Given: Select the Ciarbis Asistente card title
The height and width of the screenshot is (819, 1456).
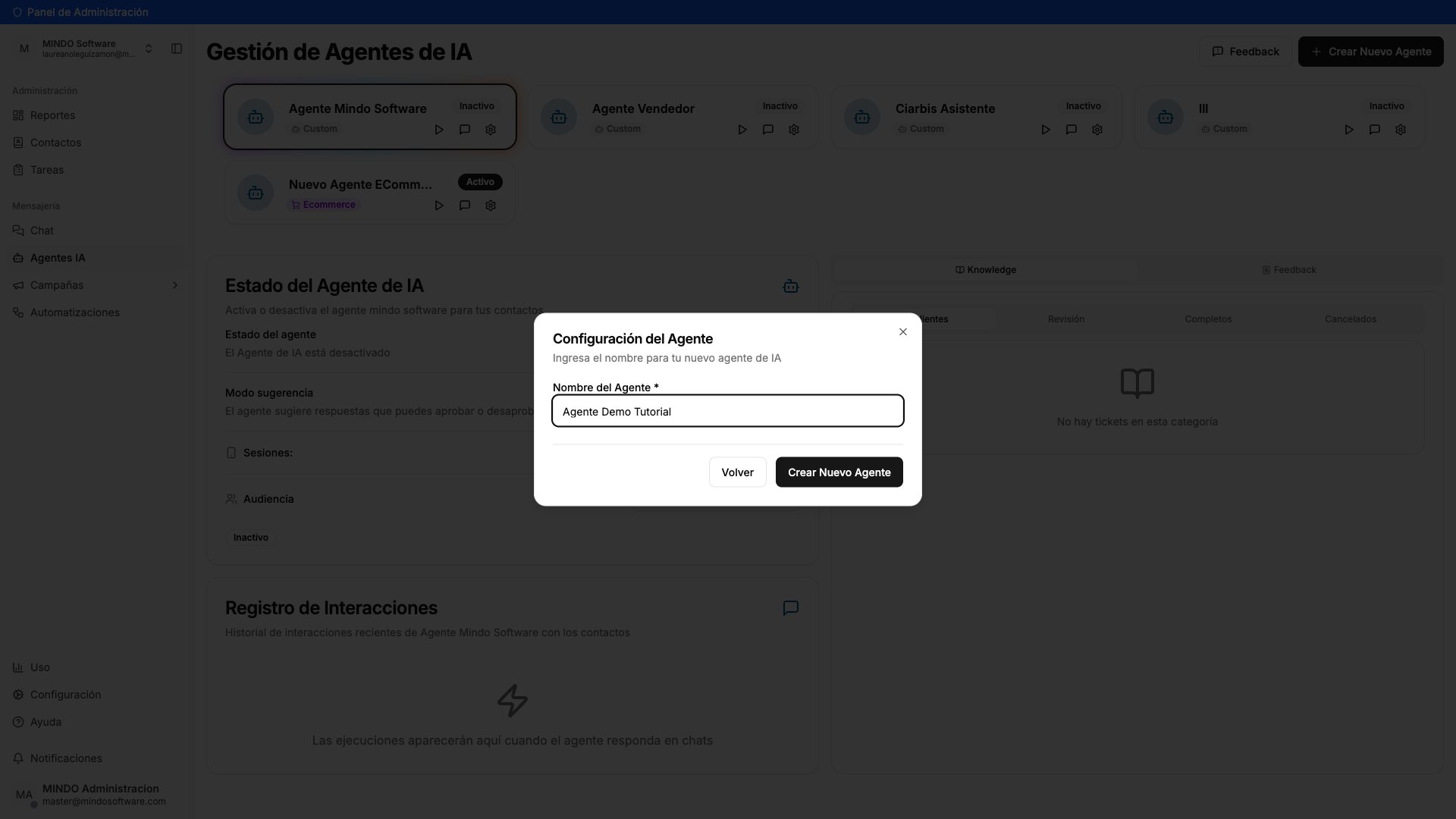Looking at the screenshot, I should 945,108.
